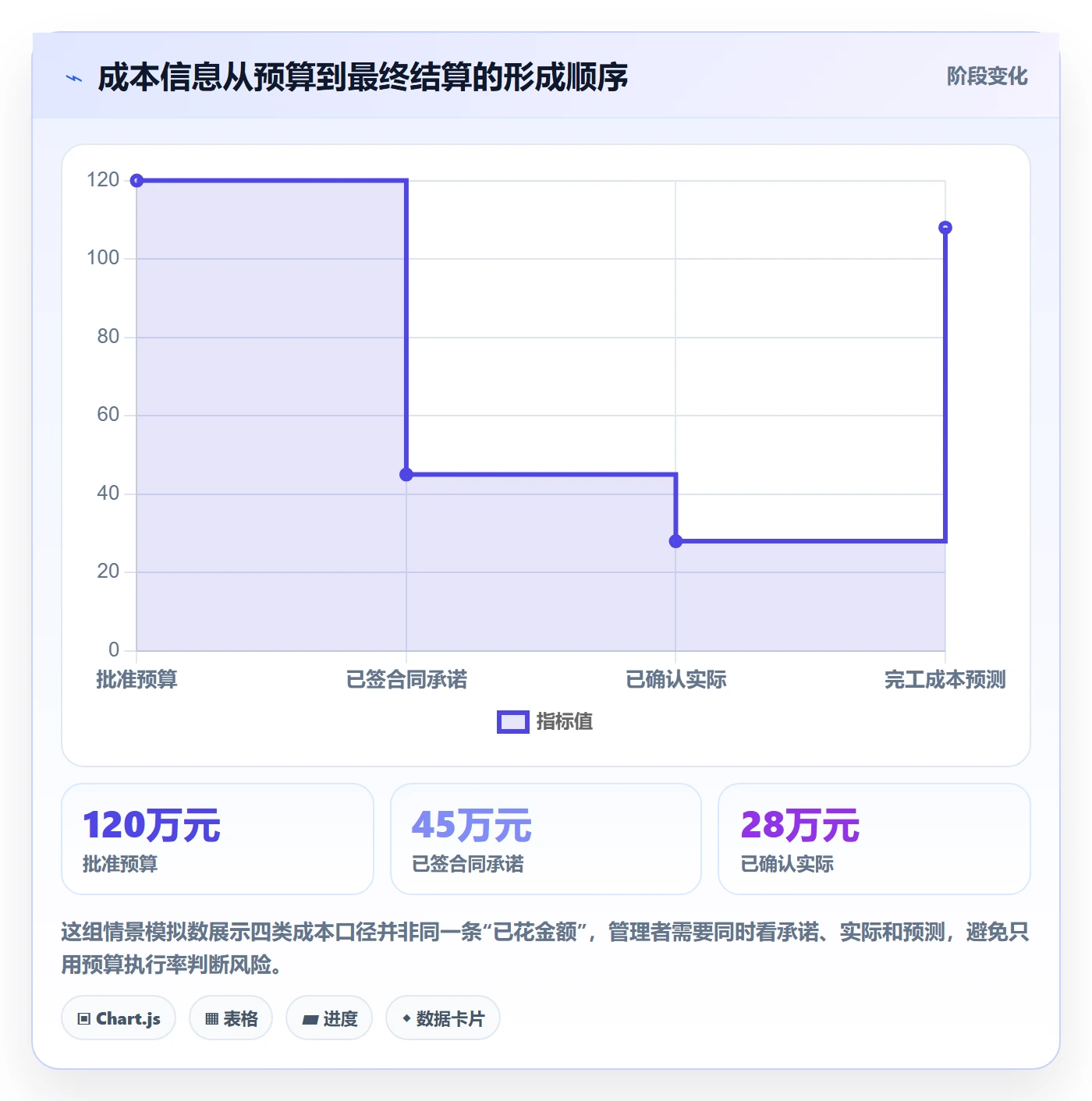The image size is (1092, 1101).
Task: Select the 完工成本预测 data point at 108
Action: (x=945, y=228)
